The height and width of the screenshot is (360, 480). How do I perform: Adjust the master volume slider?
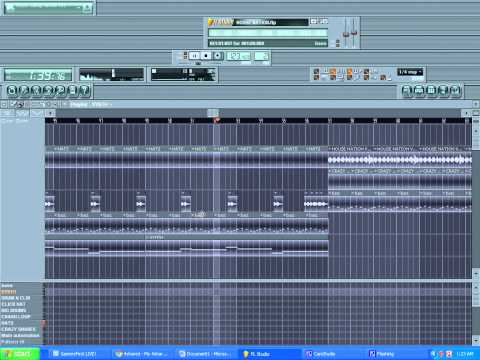point(347,33)
